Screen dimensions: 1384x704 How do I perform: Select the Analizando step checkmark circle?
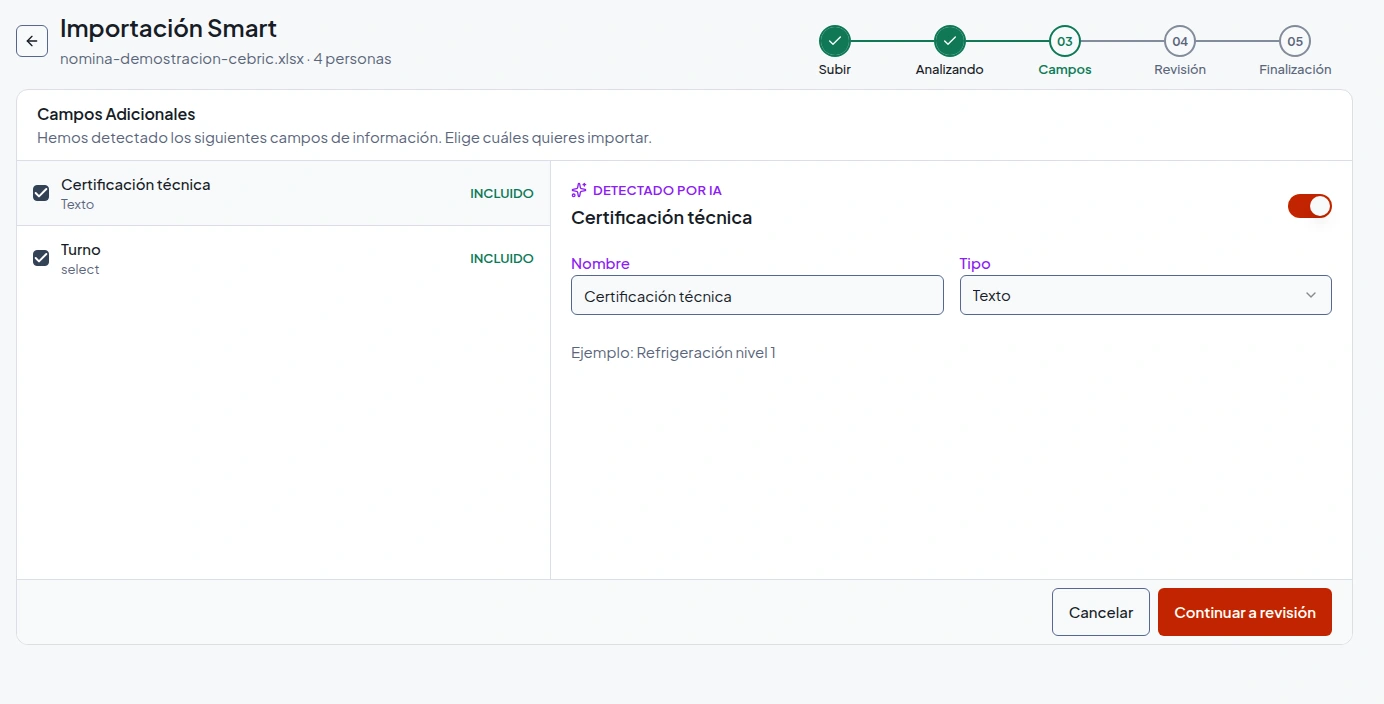950,41
